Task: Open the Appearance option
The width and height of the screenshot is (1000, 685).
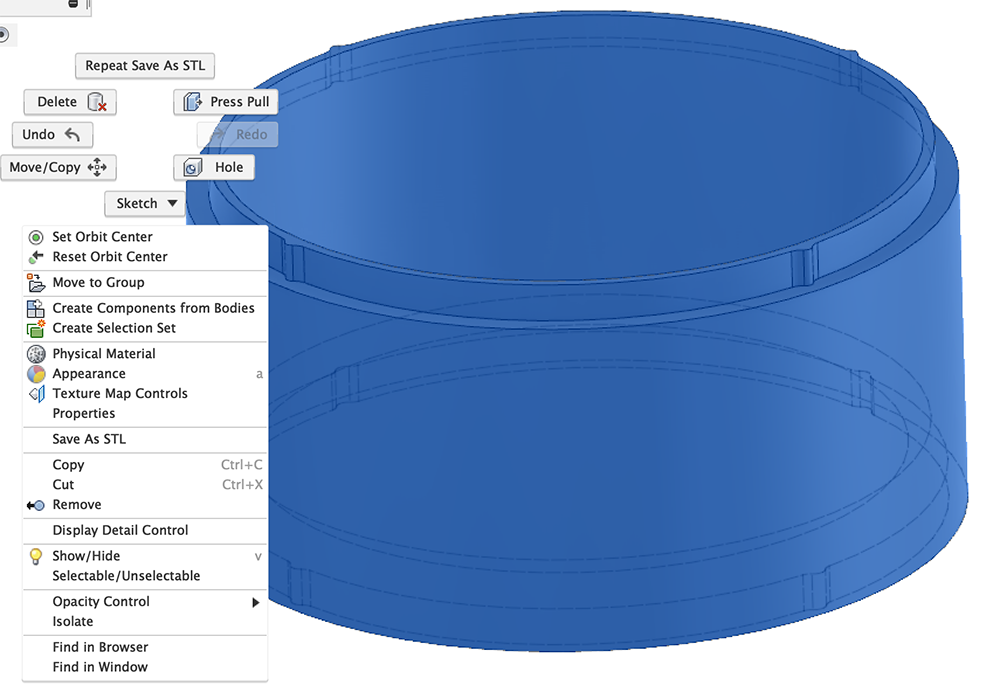Action: [145, 374]
